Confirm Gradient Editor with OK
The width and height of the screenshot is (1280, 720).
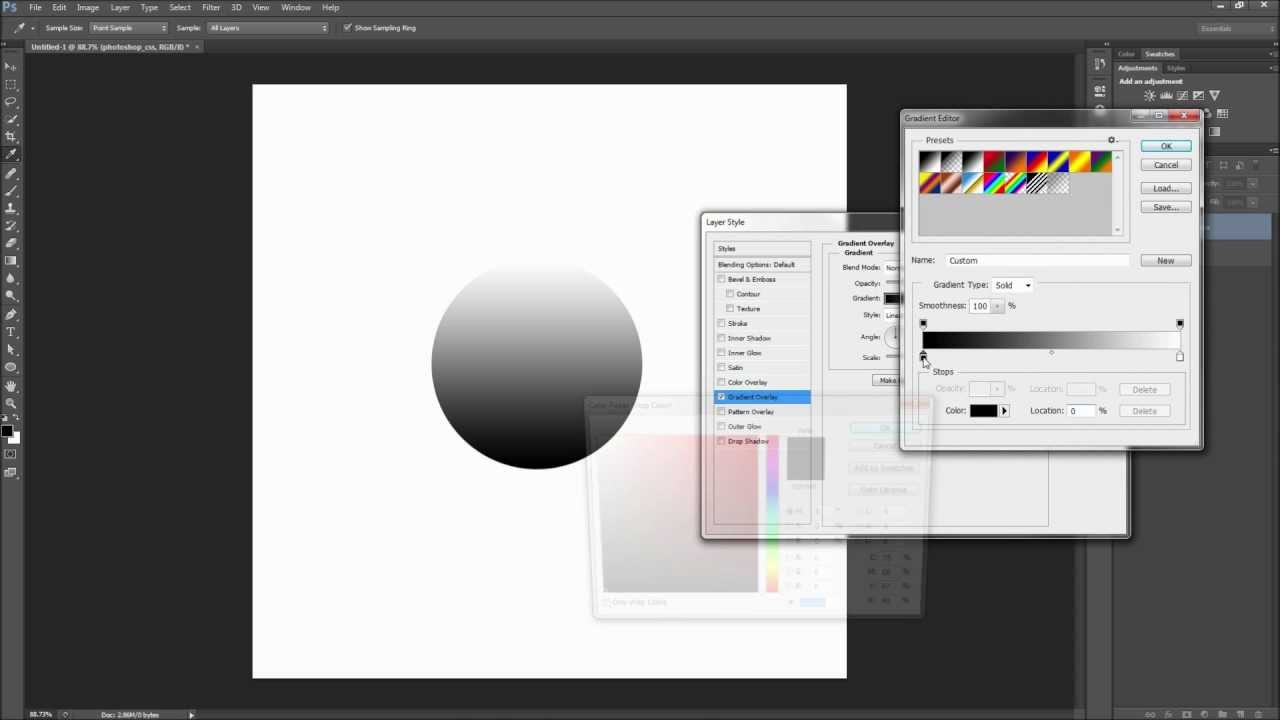coord(1166,146)
